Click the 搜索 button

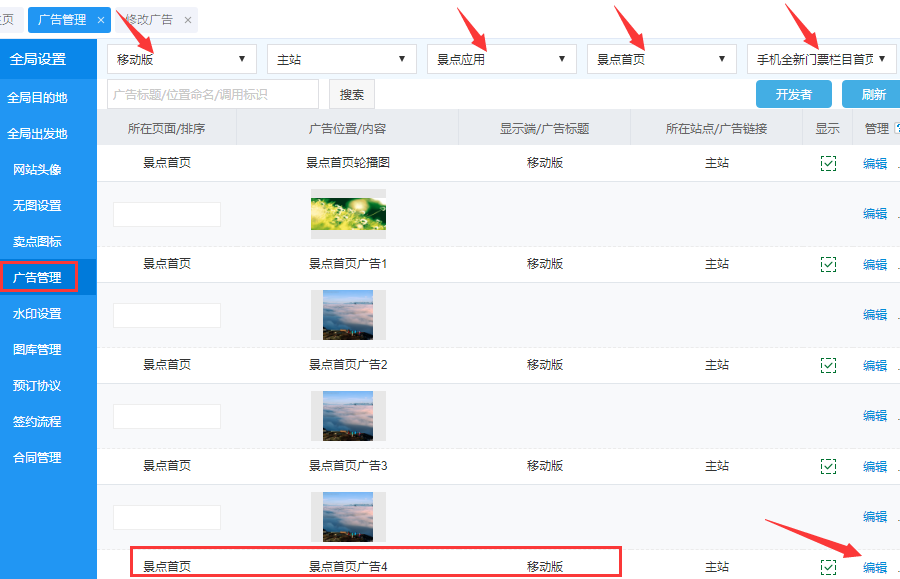tap(352, 95)
